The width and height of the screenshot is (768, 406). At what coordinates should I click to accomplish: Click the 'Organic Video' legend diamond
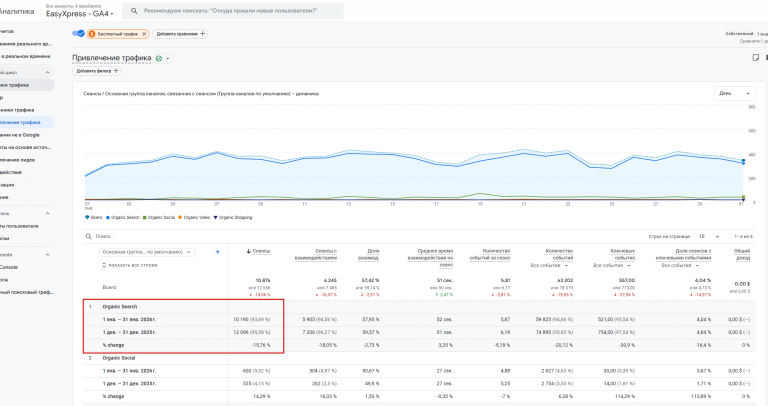180,217
